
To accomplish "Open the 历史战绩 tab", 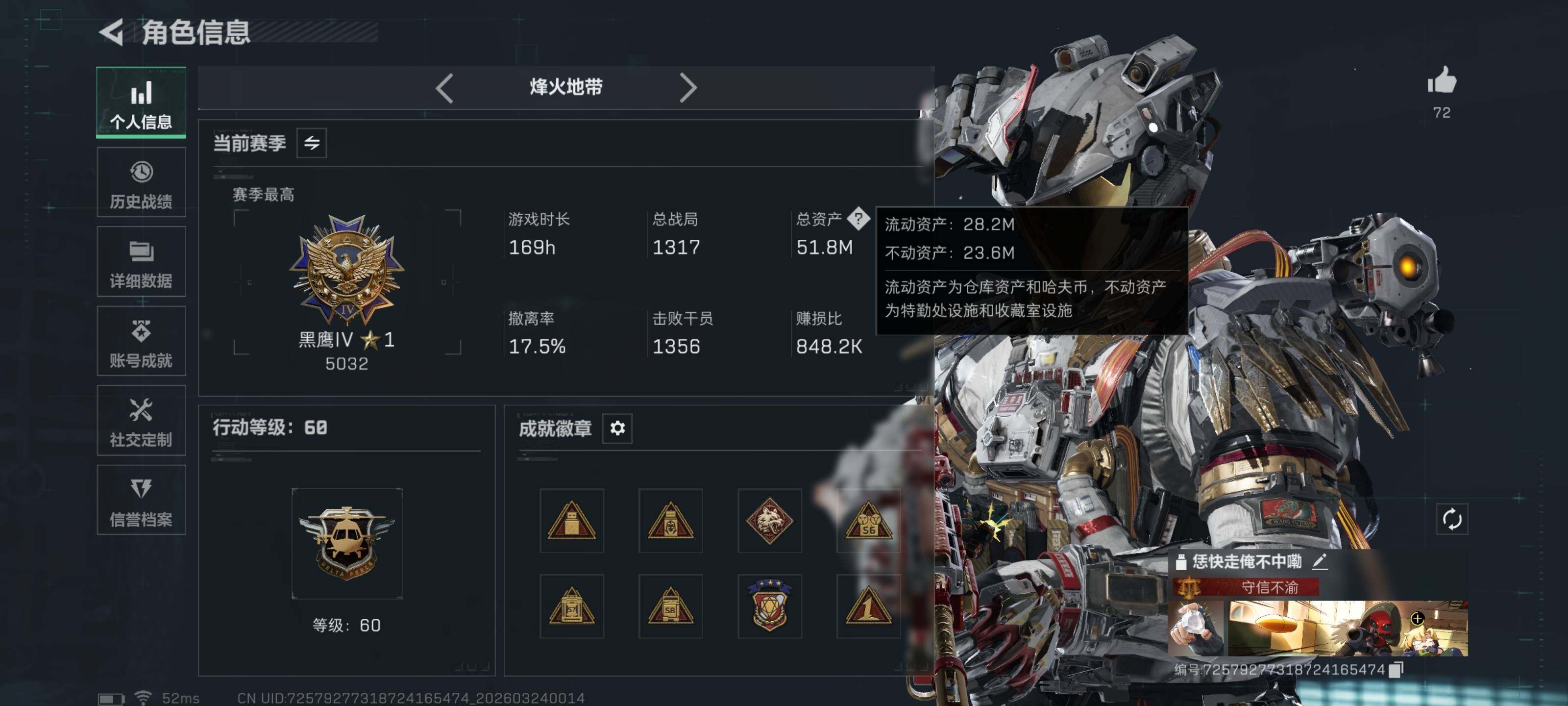I will pos(141,182).
